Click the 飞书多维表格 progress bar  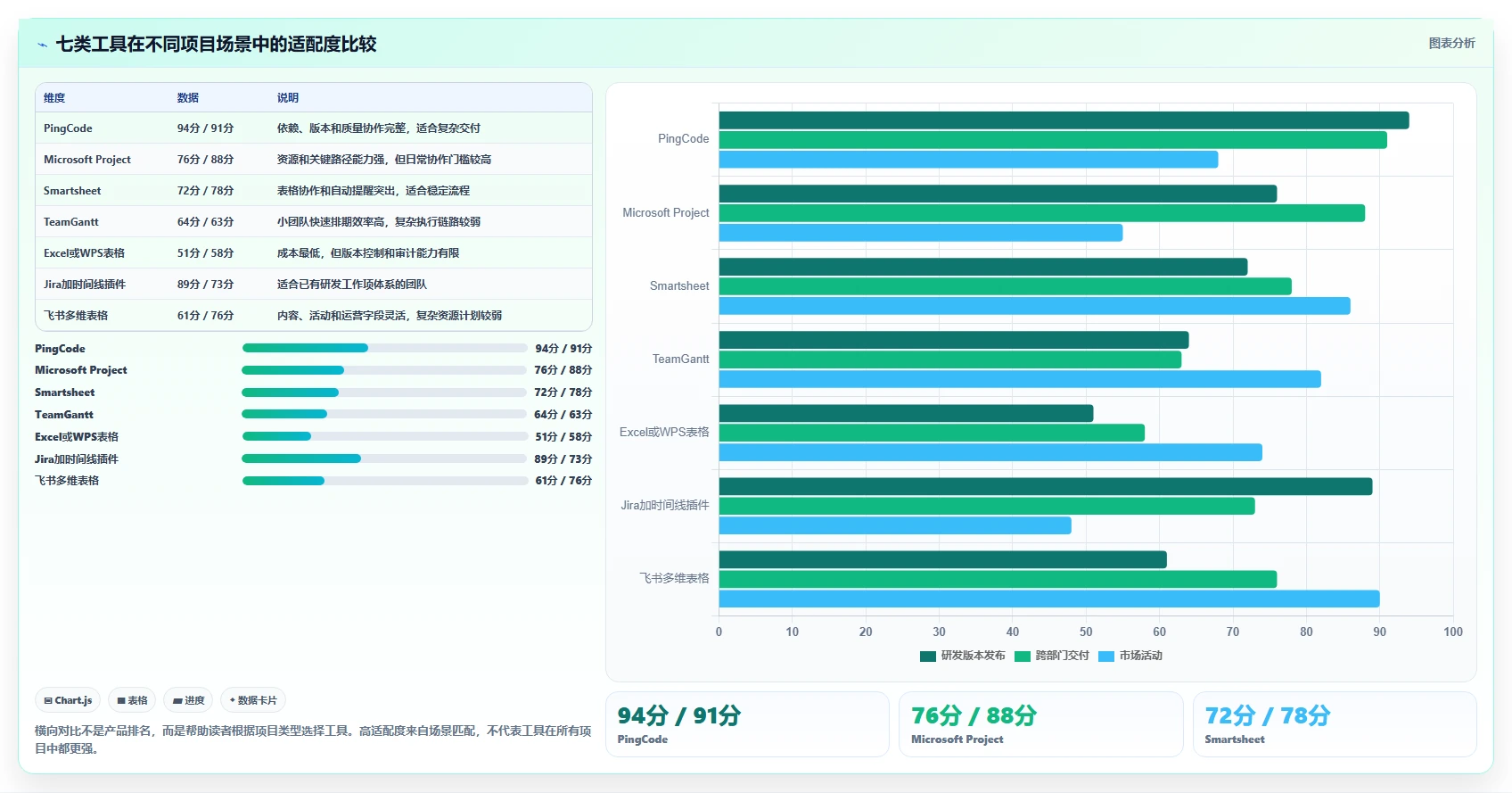[x=384, y=481]
